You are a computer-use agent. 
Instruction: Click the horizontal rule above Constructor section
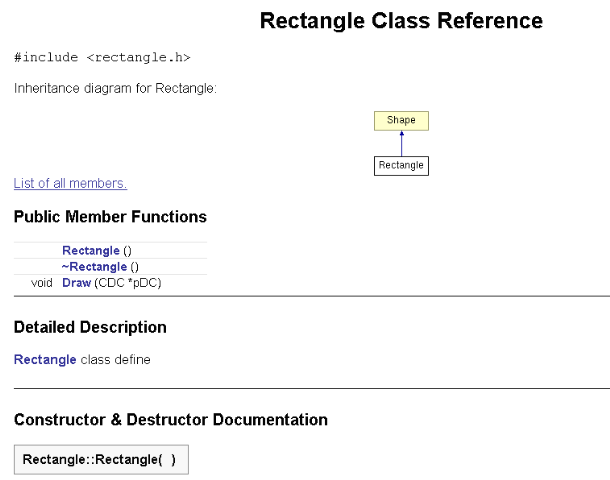pos(312,388)
